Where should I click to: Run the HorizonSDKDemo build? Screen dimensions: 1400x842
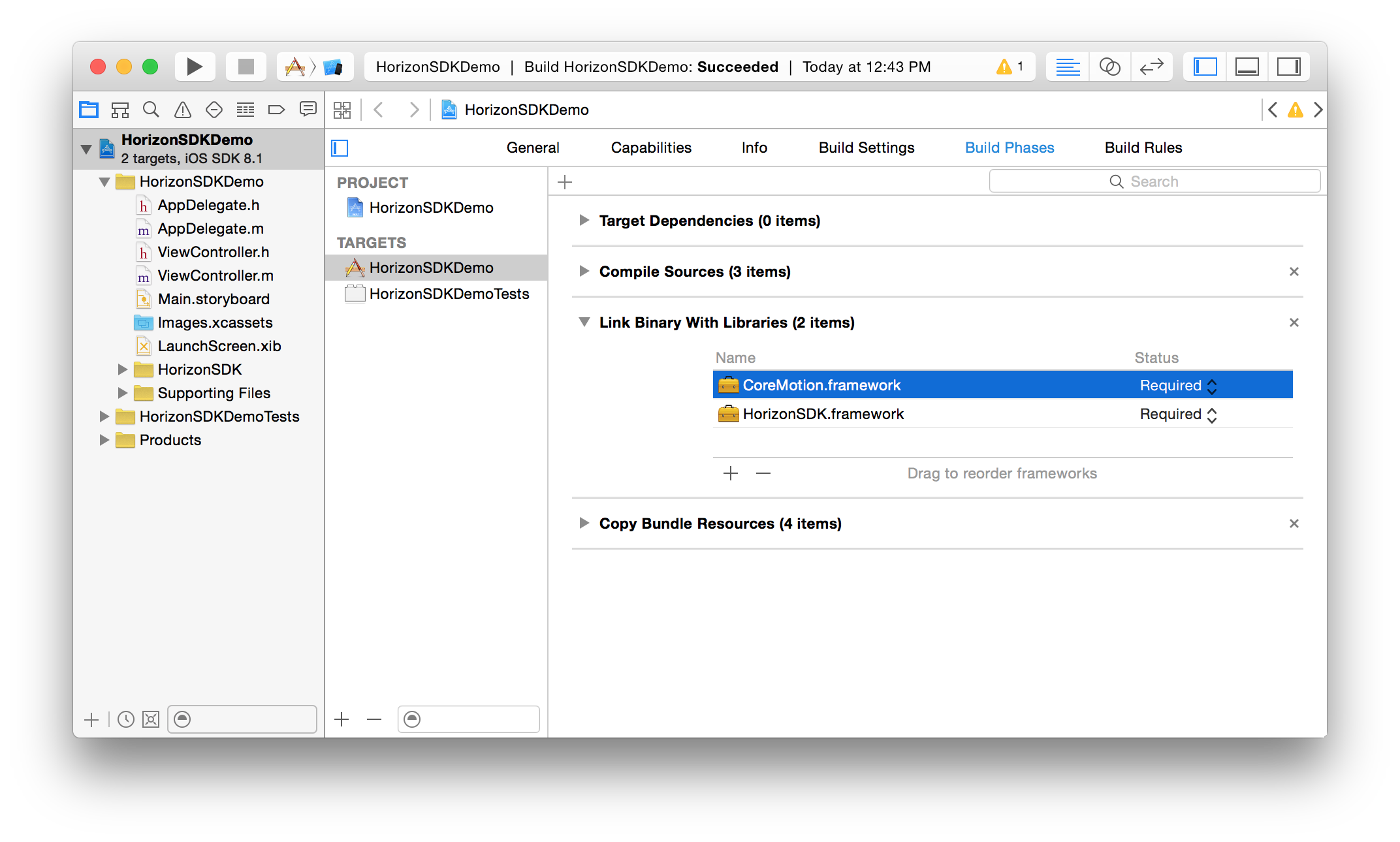pyautogui.click(x=195, y=67)
